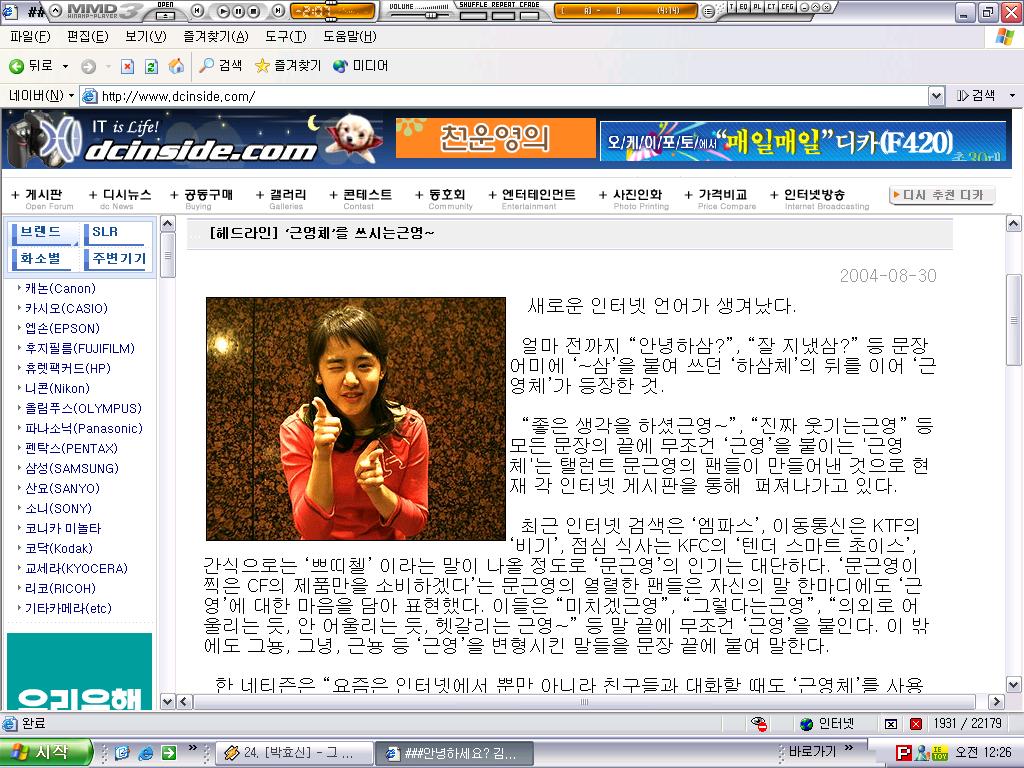Click the article photo of the girl
Screen dimensions: 1024x768
pos(355,418)
